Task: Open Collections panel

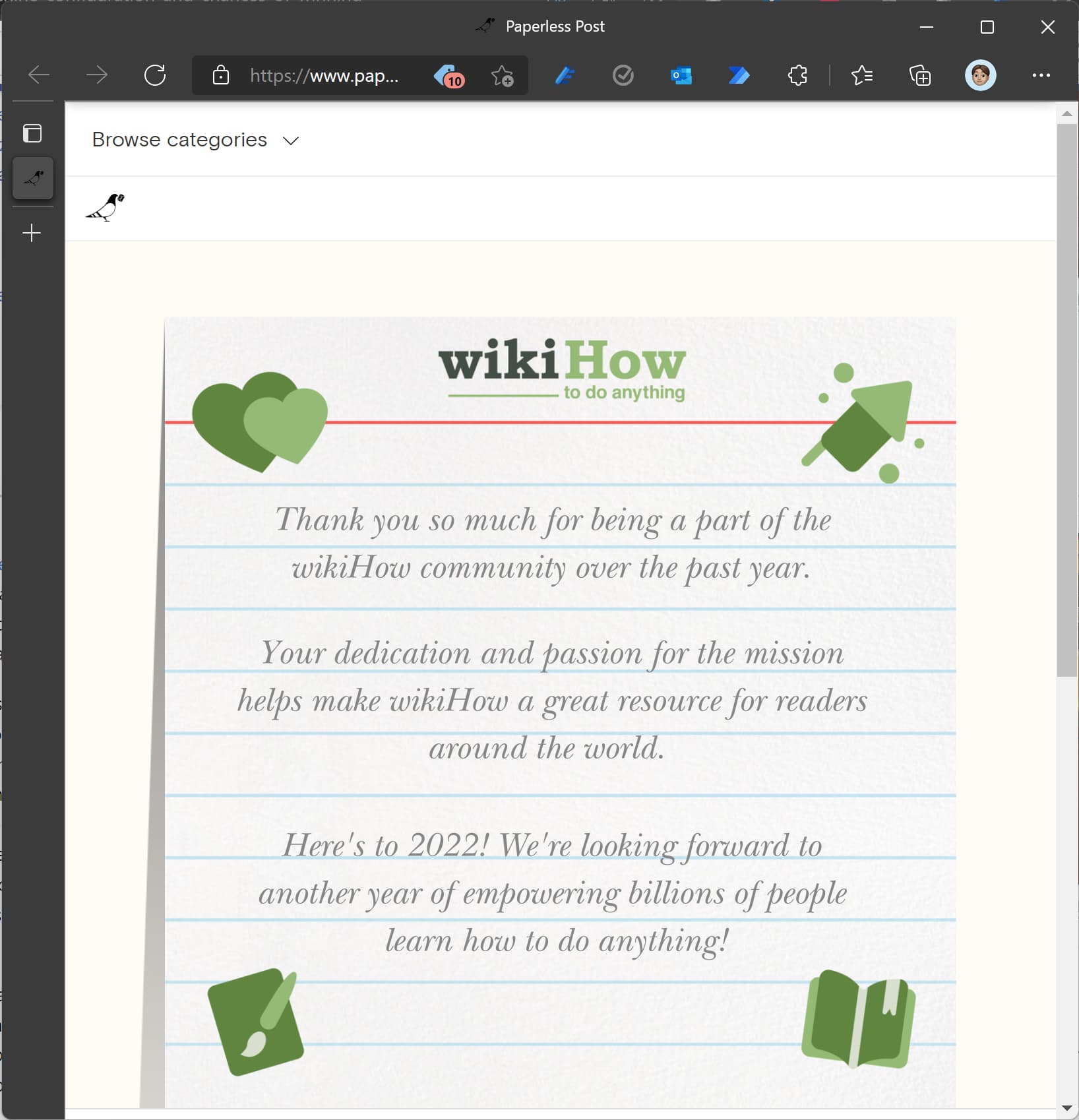Action: [920, 76]
